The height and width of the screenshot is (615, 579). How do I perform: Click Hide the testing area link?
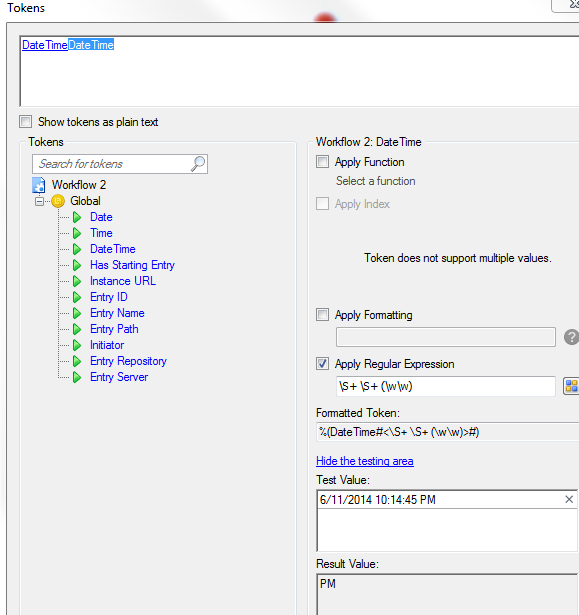(365, 461)
